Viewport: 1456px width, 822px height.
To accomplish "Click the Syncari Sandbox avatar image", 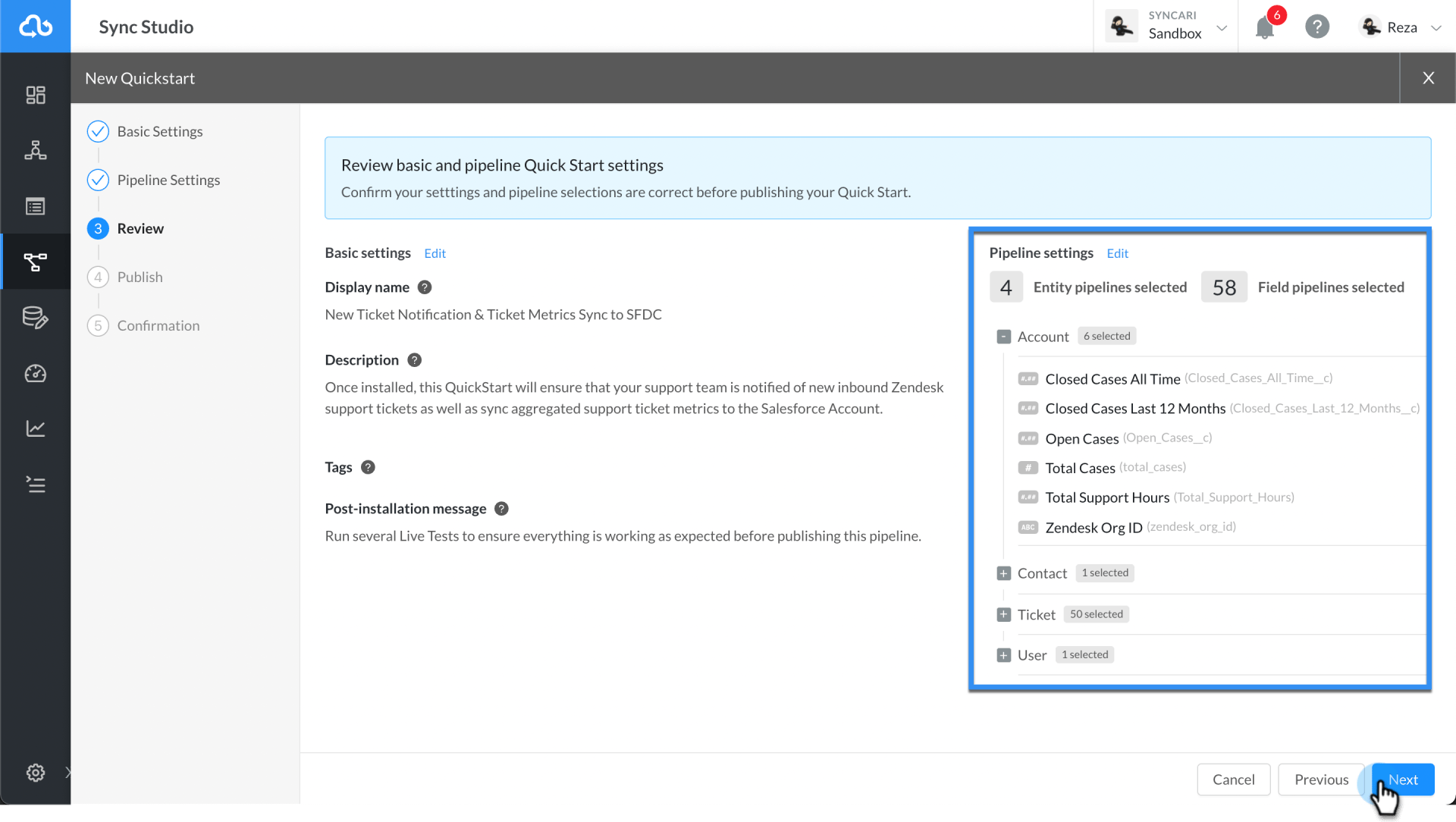I will pyautogui.click(x=1122, y=27).
